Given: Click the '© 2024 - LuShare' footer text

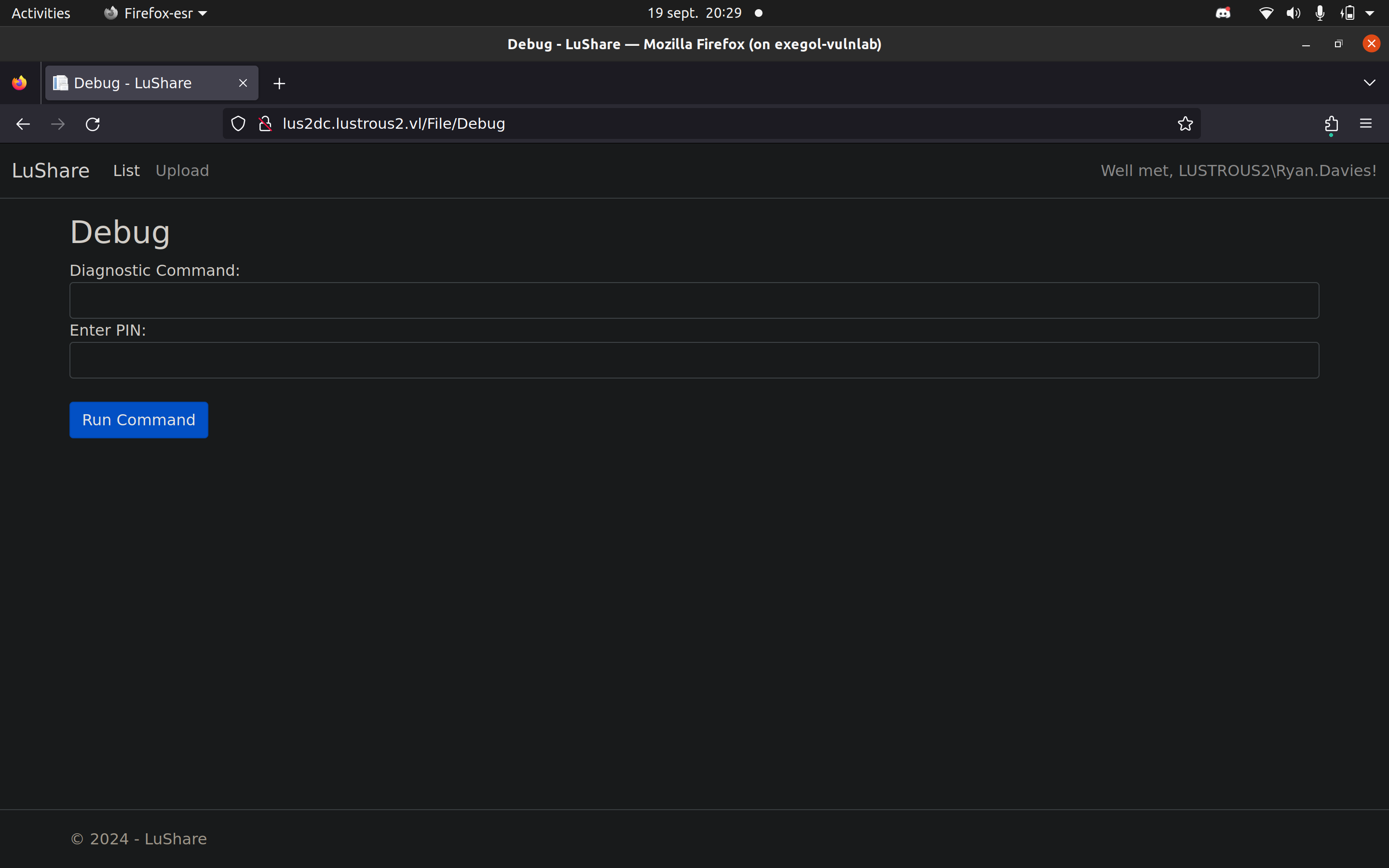Looking at the screenshot, I should pyautogui.click(x=138, y=839).
